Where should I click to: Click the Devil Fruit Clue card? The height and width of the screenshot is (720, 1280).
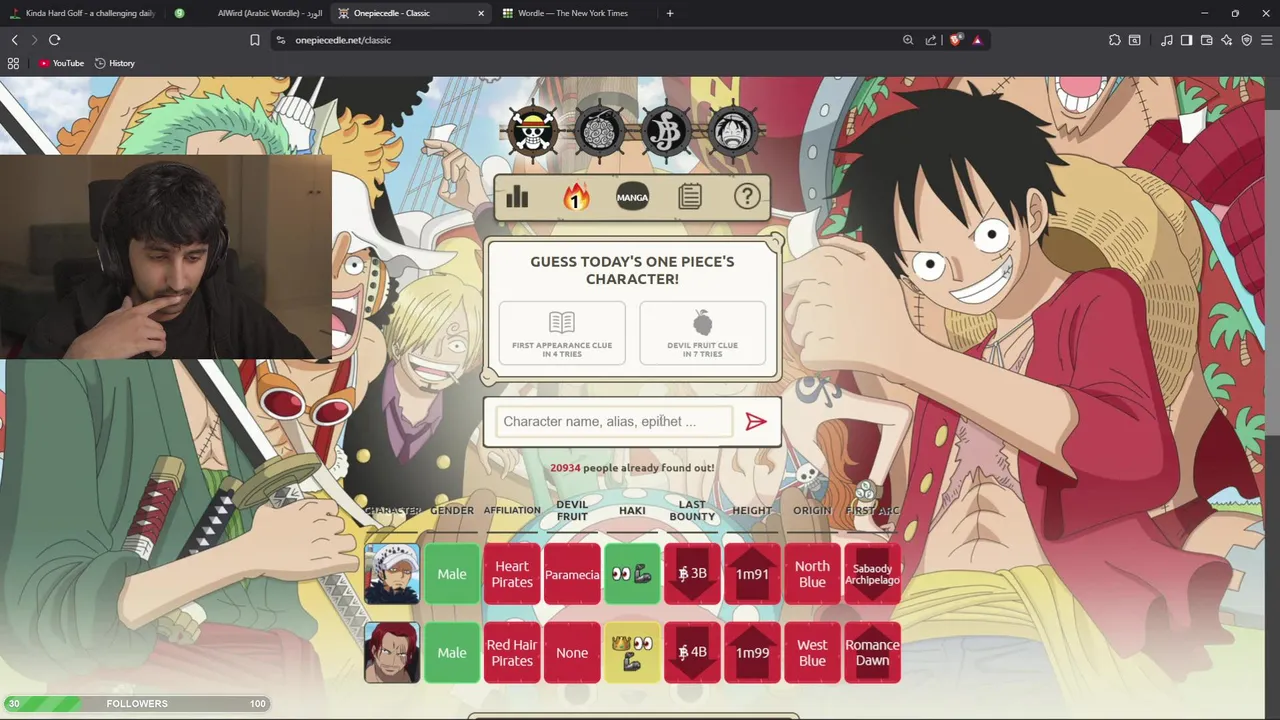pyautogui.click(x=702, y=333)
